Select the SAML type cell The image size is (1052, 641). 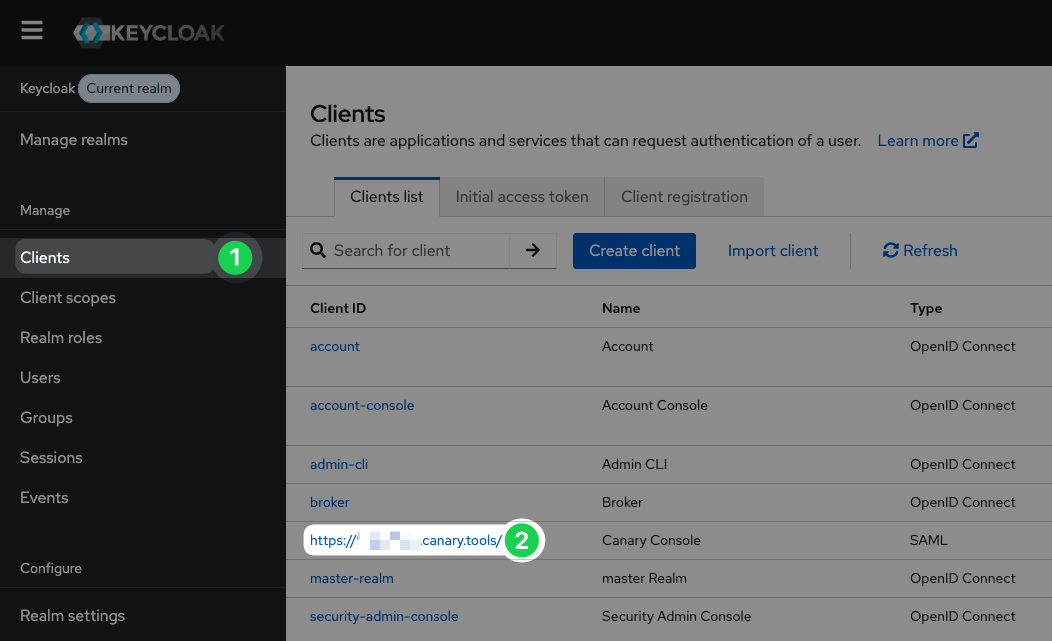tap(929, 540)
